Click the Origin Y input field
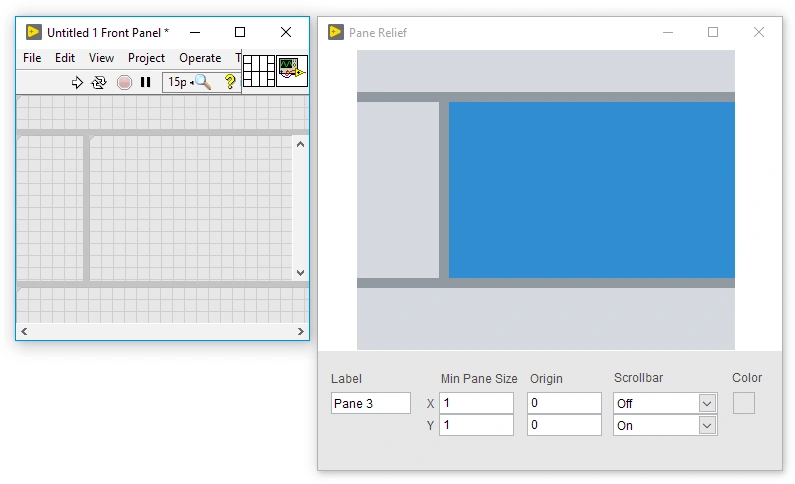795x484 pixels. tap(564, 425)
